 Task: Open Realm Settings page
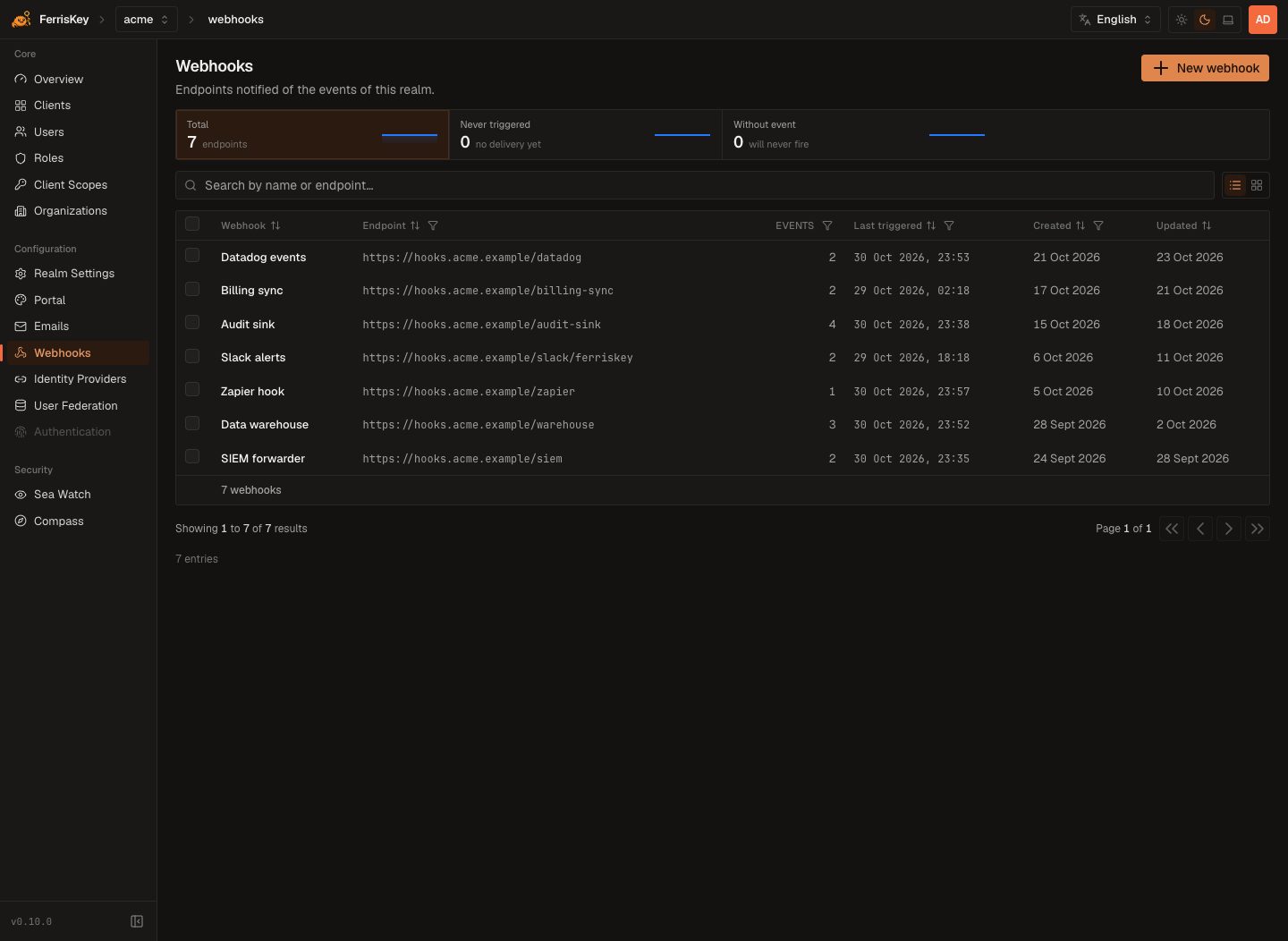[78, 274]
